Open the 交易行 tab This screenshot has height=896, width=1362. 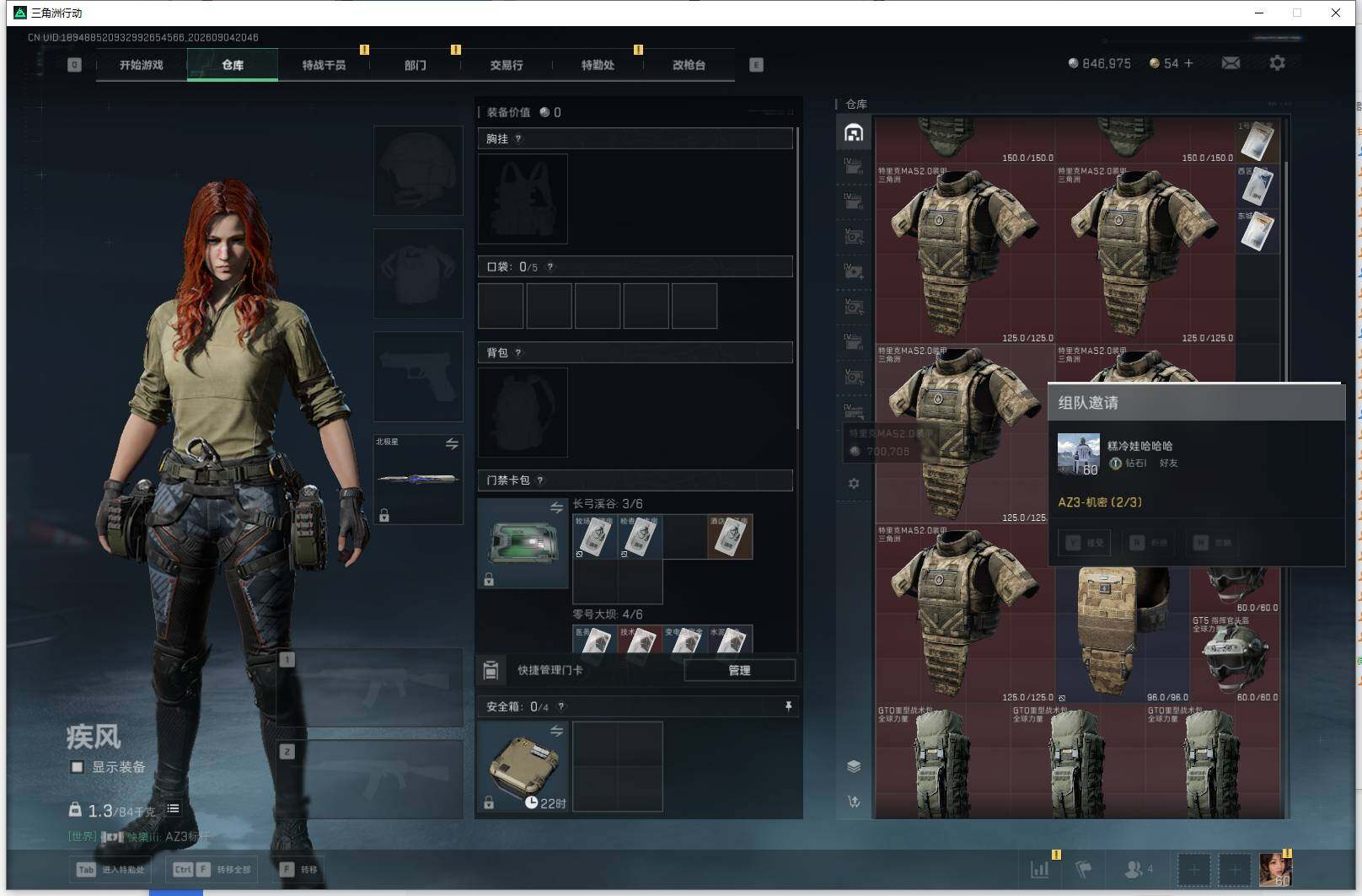pyautogui.click(x=507, y=65)
